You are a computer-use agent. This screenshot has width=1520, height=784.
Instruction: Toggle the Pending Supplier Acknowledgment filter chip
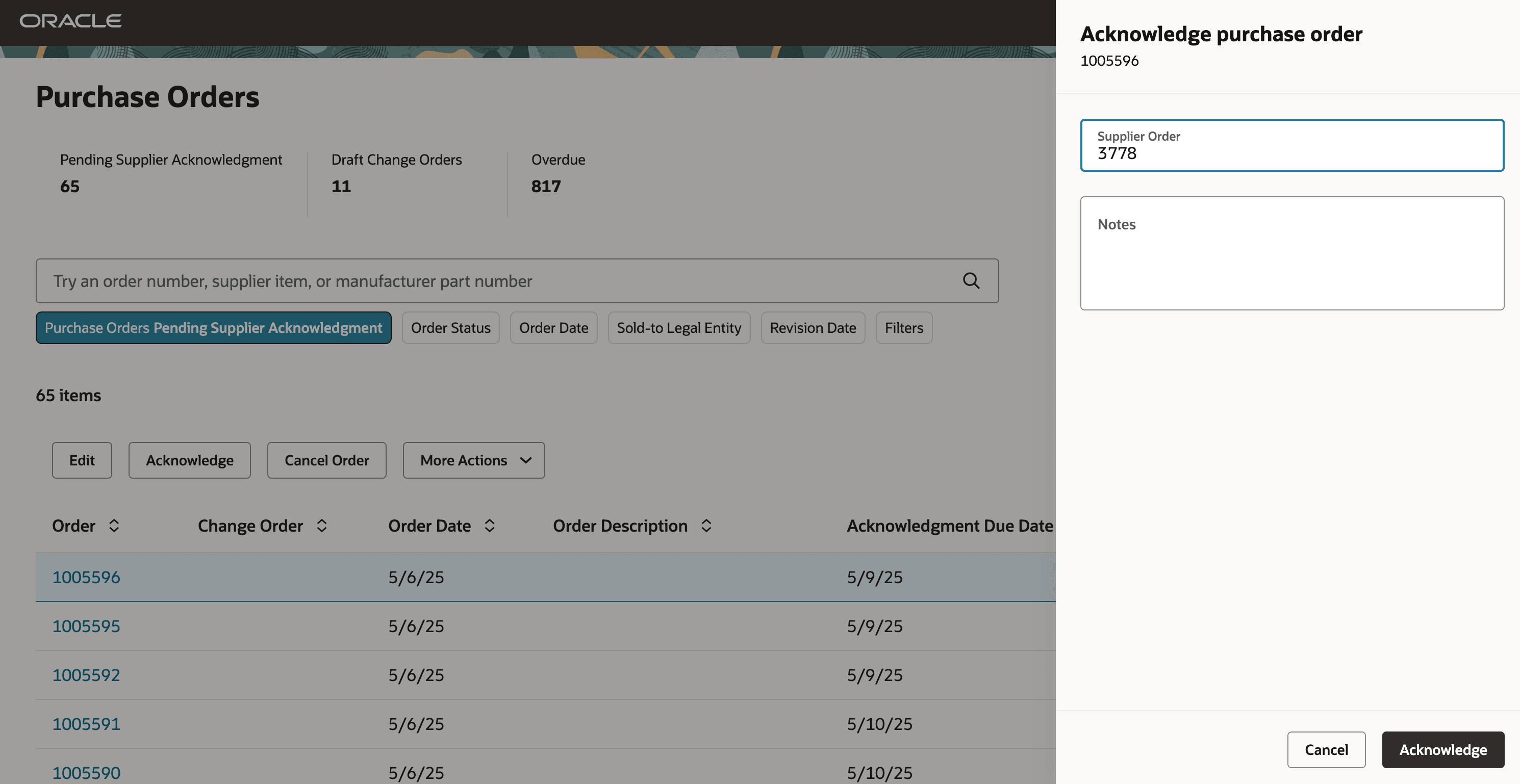(212, 327)
